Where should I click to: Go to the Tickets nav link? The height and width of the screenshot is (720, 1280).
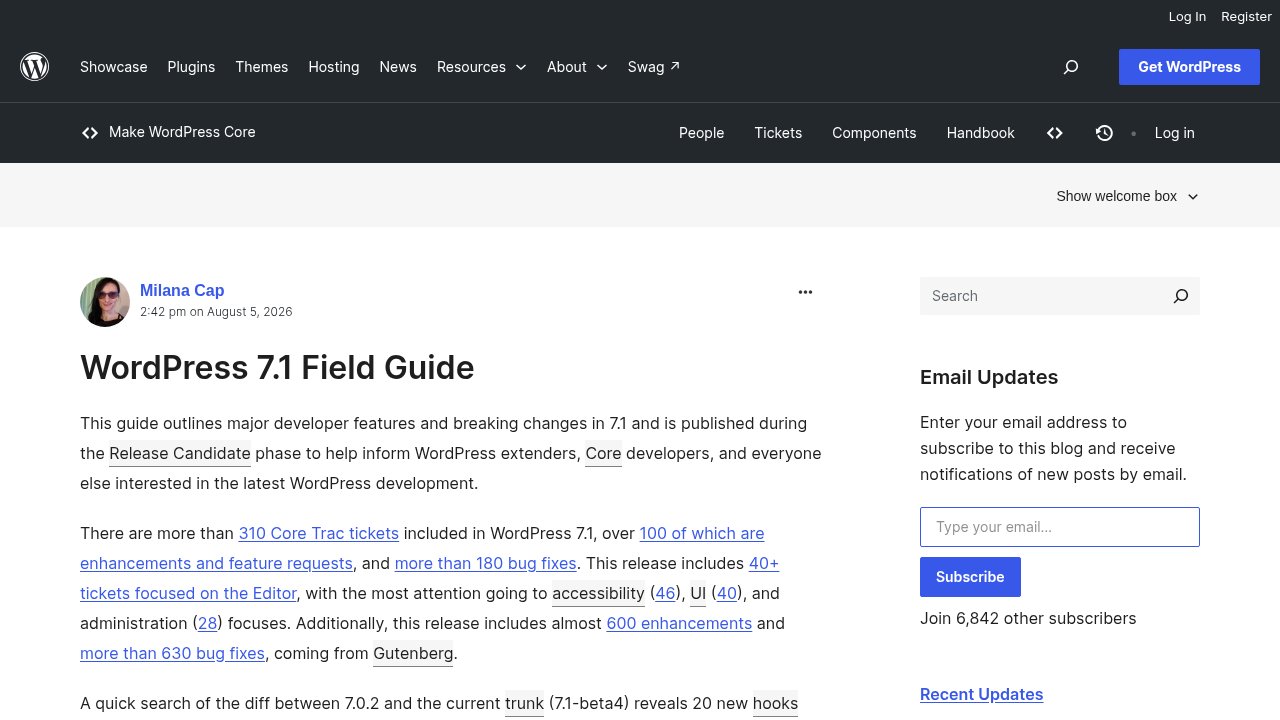[x=778, y=133]
